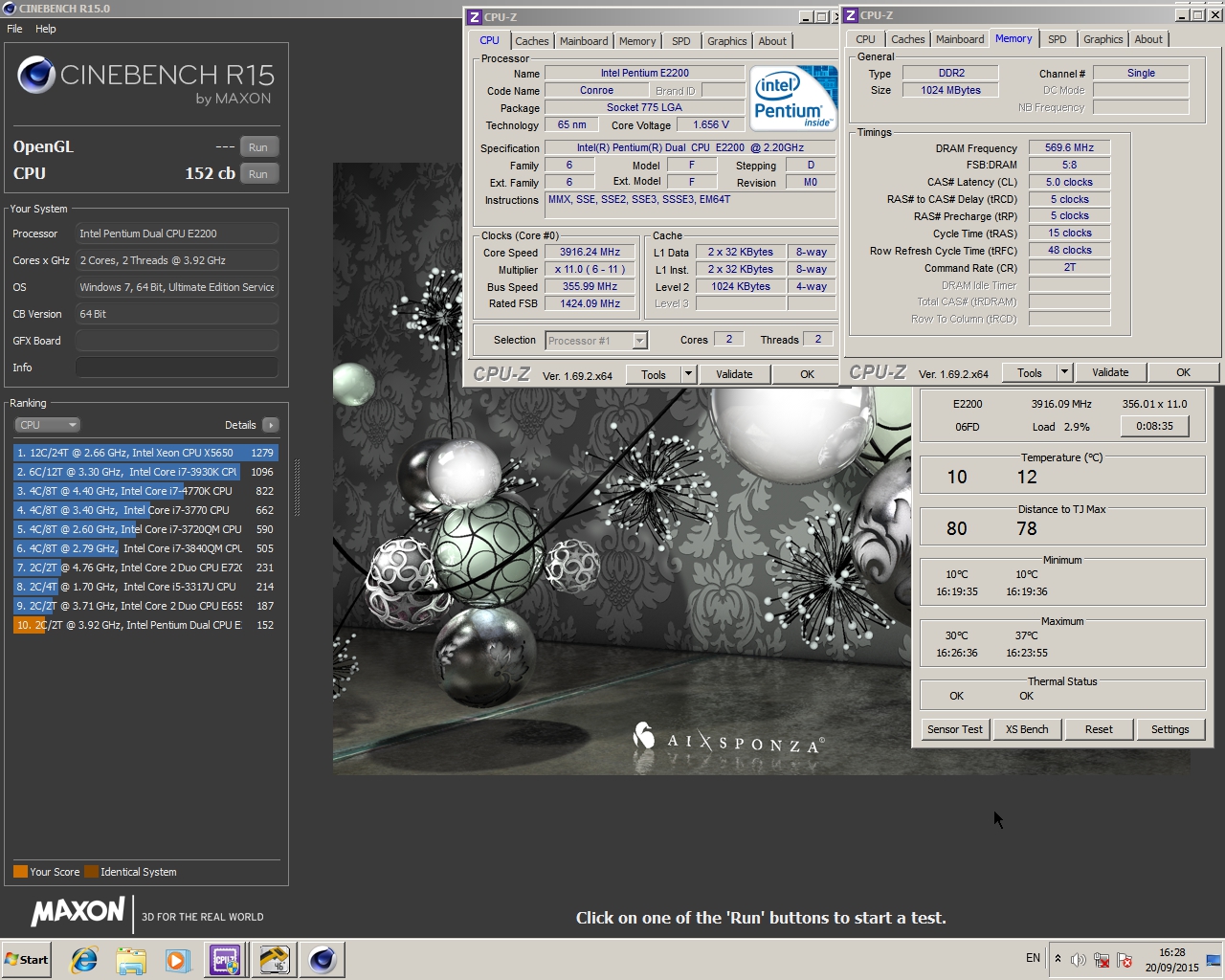Click the 0:08:35 timer button
1225x980 pixels.
[x=1154, y=427]
